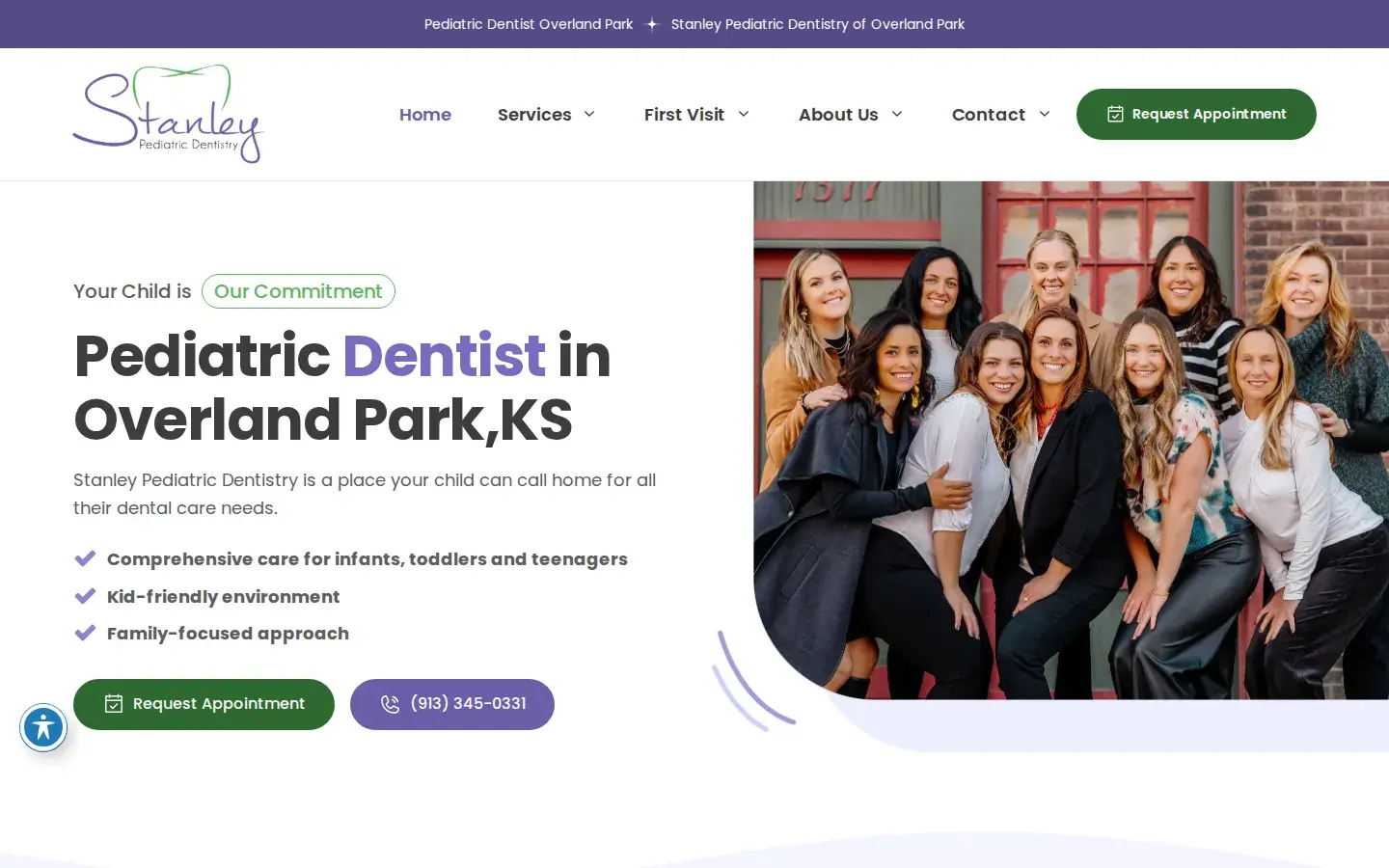Click Our Commitment pill label
Image resolution: width=1389 pixels, height=868 pixels.
coord(298,291)
